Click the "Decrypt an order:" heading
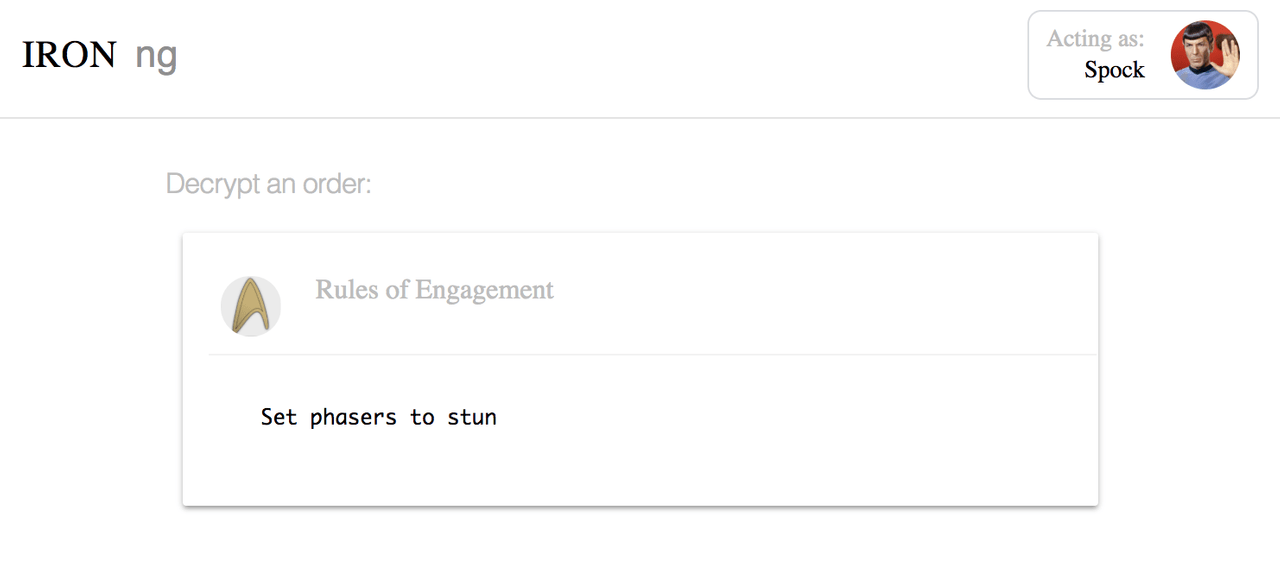 click(268, 185)
